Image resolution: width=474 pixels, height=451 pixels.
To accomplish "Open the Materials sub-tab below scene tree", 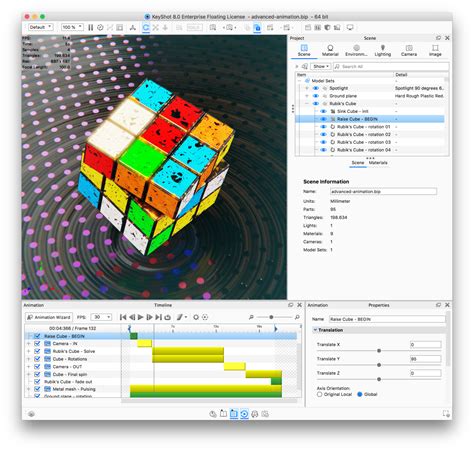I will (x=378, y=163).
